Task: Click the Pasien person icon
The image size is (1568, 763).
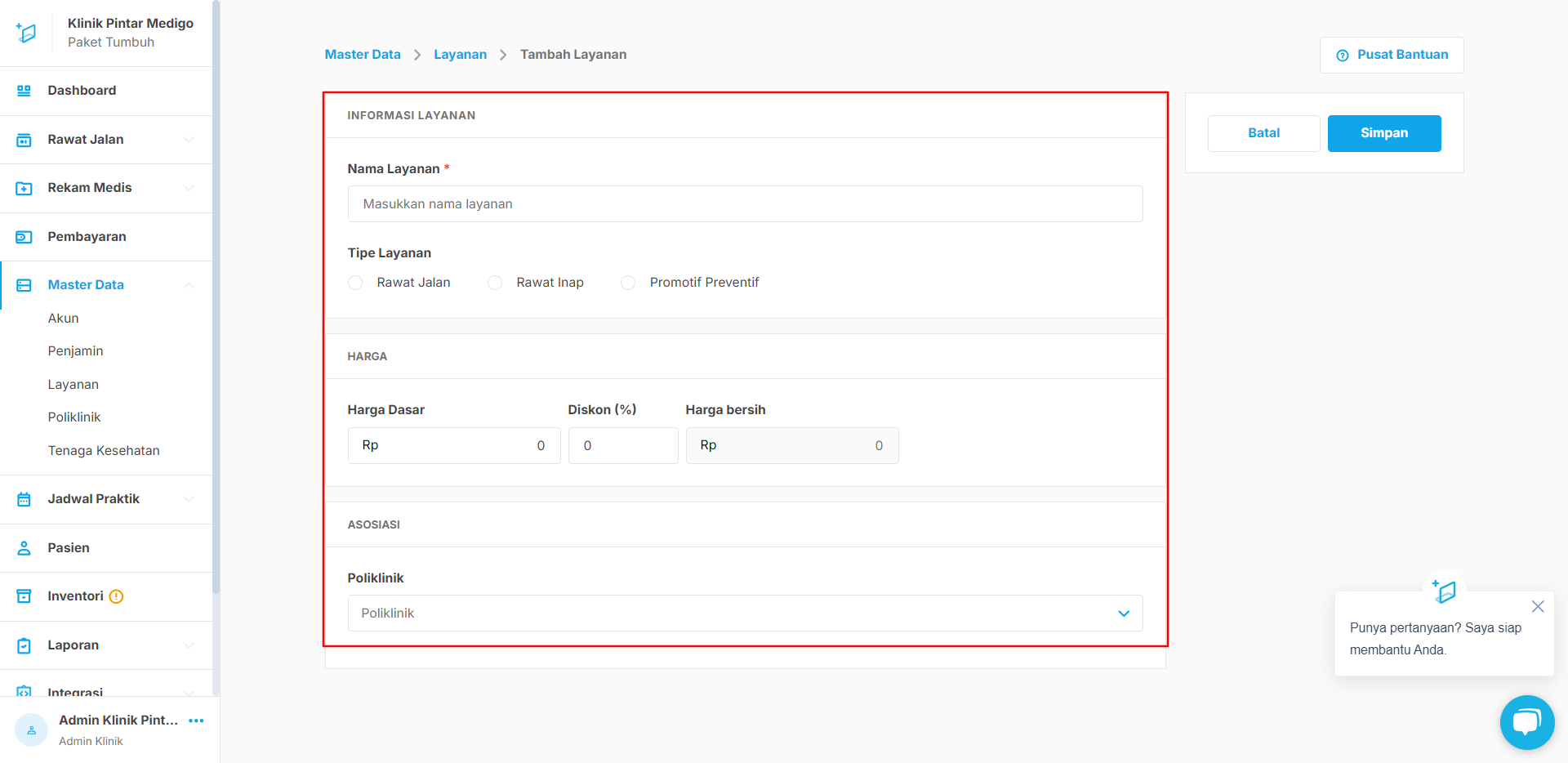Action: point(24,548)
